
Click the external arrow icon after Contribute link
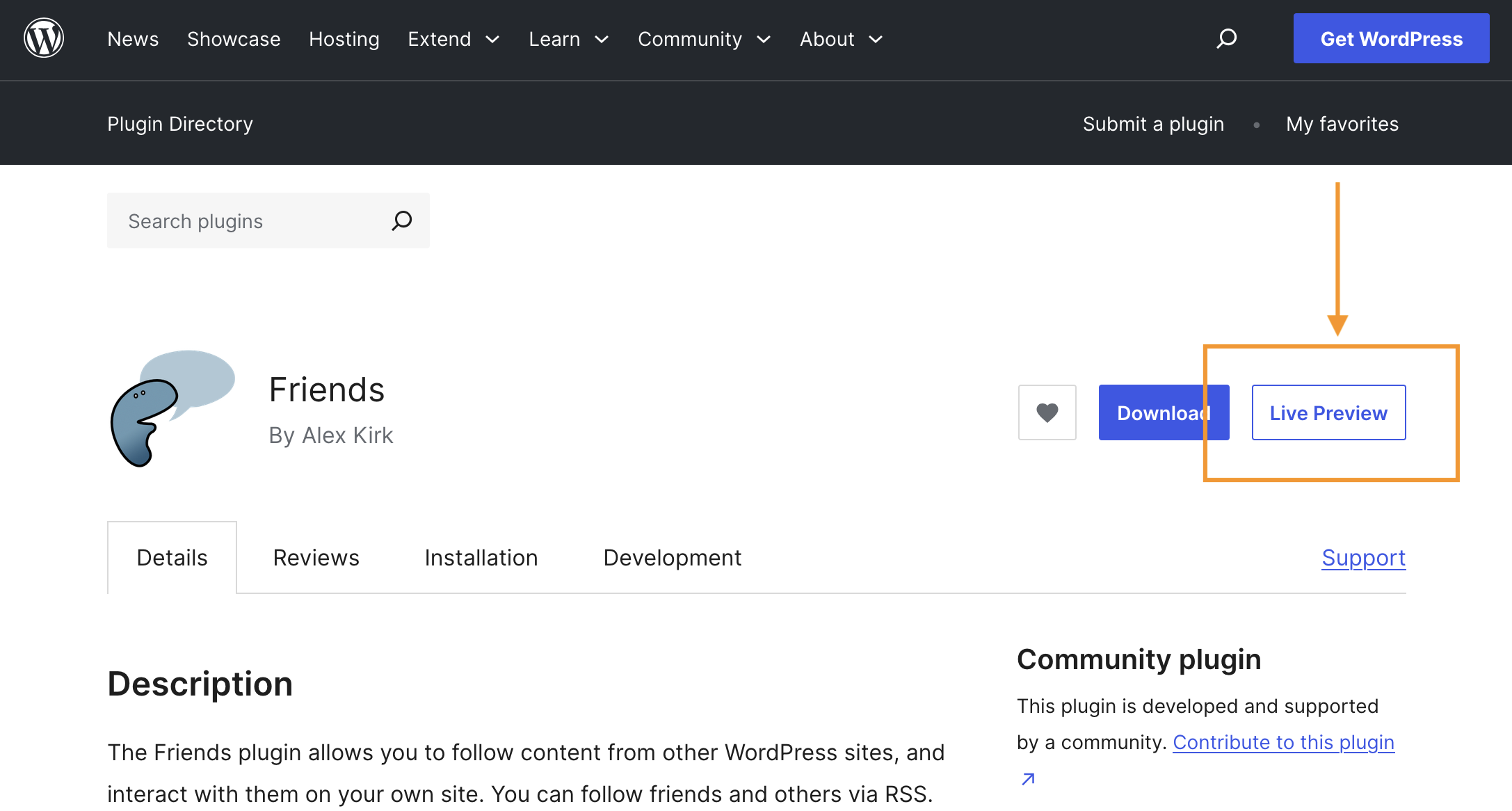tap(1028, 779)
